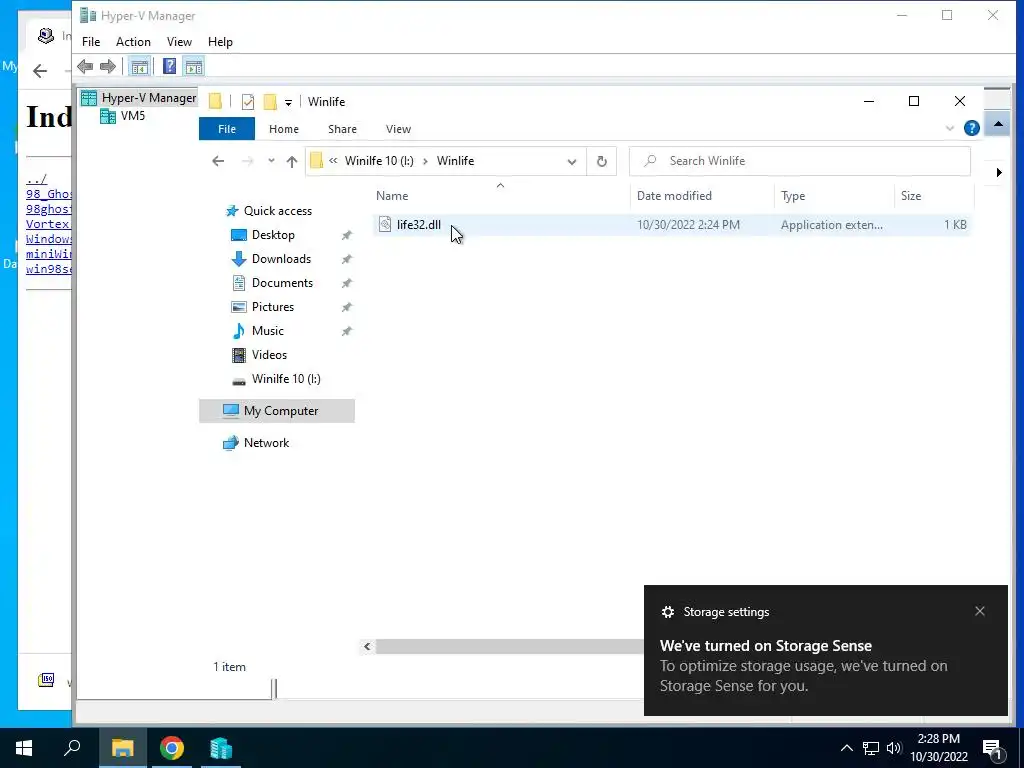The height and width of the screenshot is (768, 1024).
Task: Click the Explorer blue help icon
Action: pyautogui.click(x=972, y=128)
